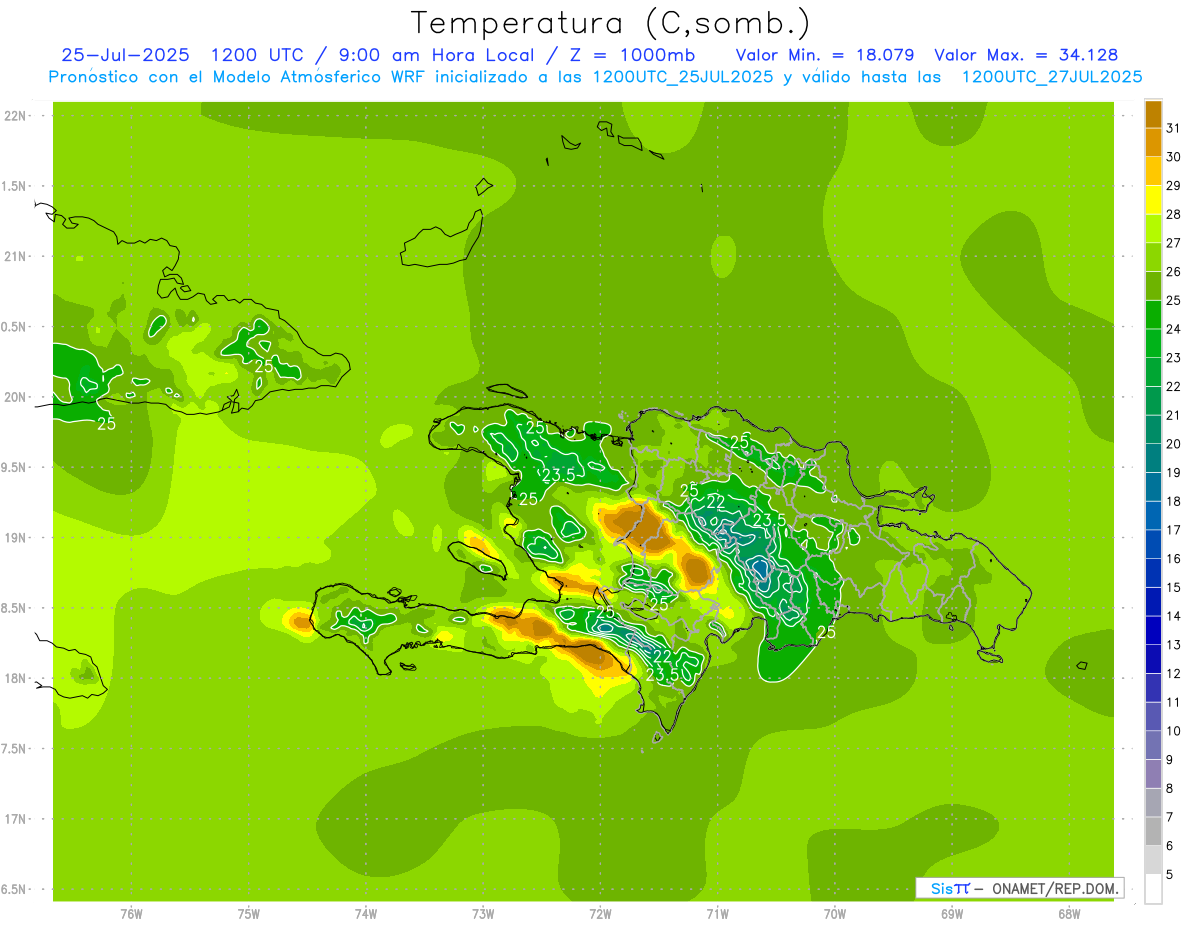1200x927 pixels.
Task: Click legend swatch between 27 and 28
Action: click(x=1153, y=228)
